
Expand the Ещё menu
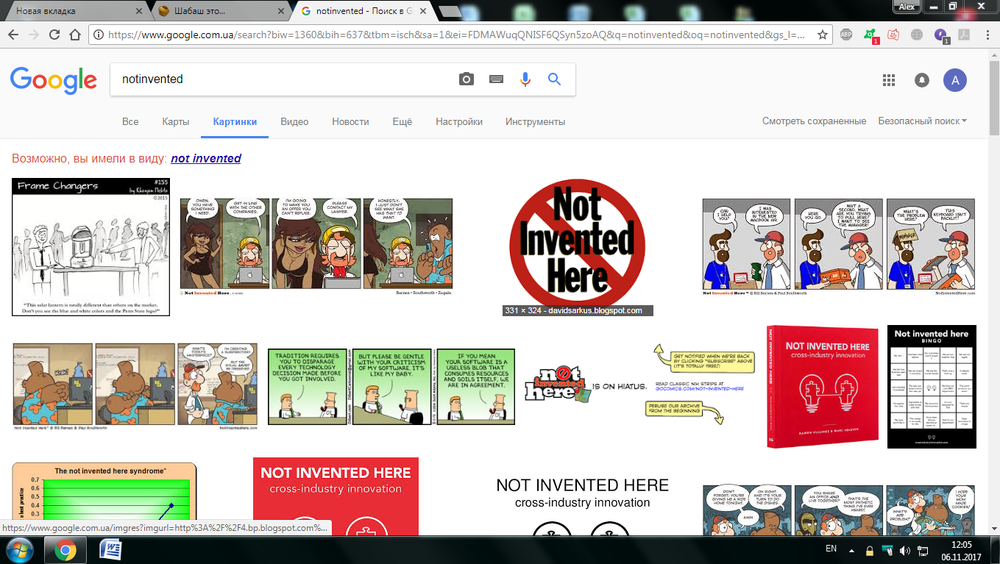(x=402, y=121)
